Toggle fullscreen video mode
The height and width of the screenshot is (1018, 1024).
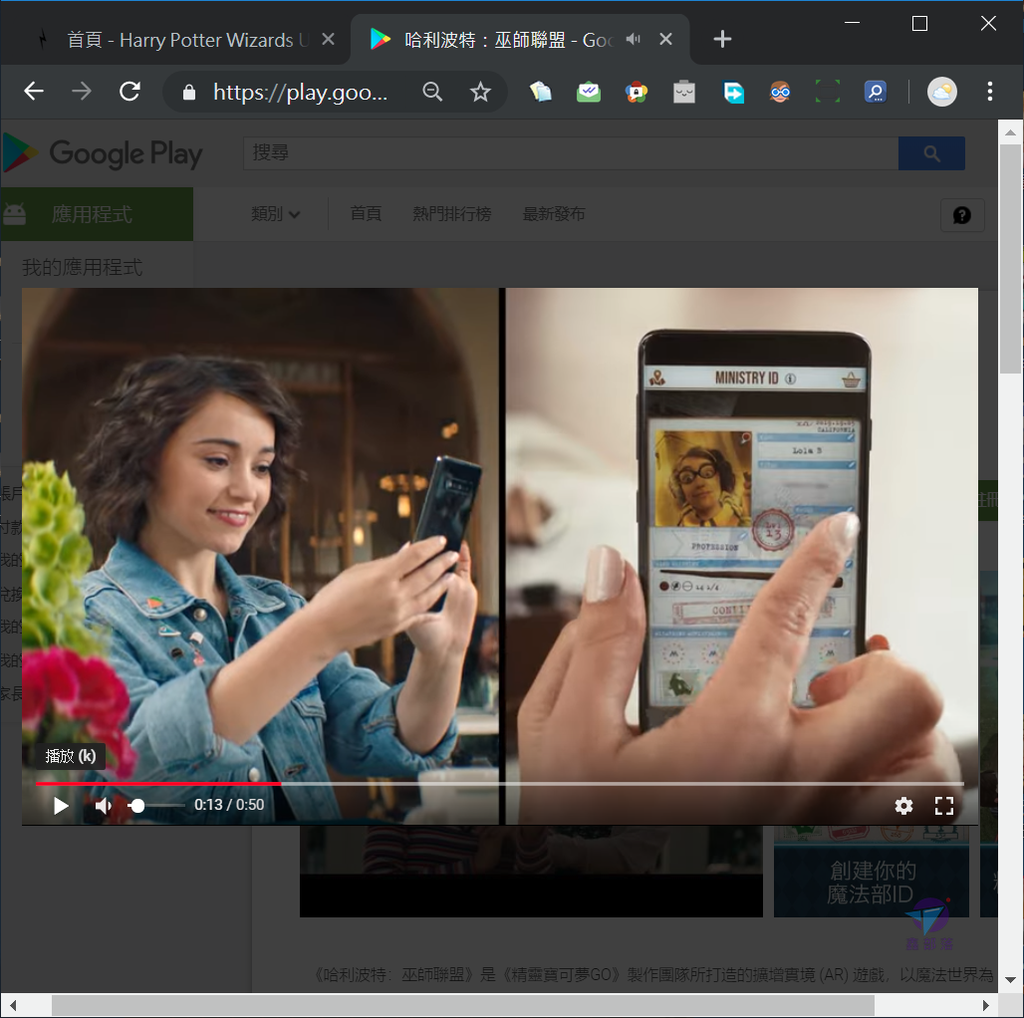944,806
